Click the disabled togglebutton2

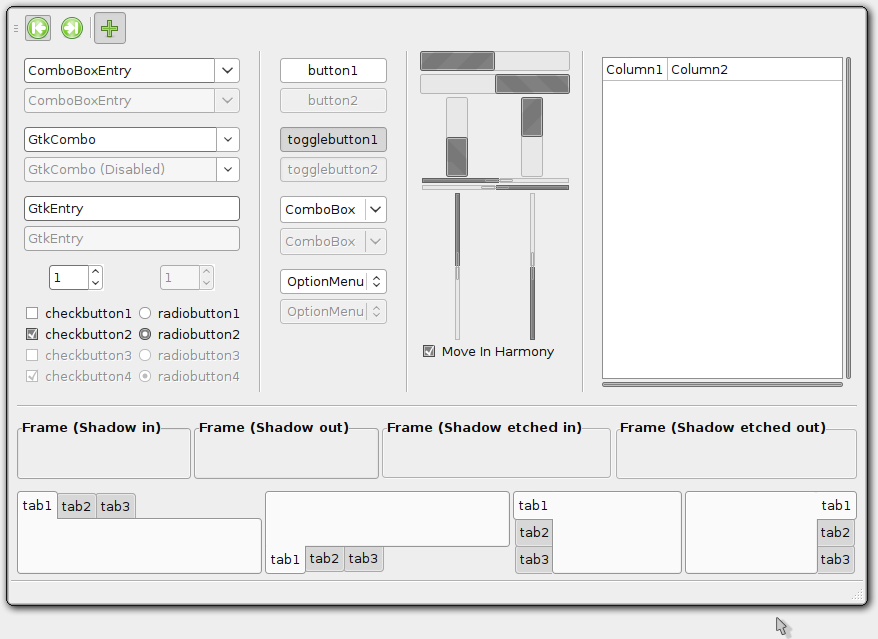point(333,170)
